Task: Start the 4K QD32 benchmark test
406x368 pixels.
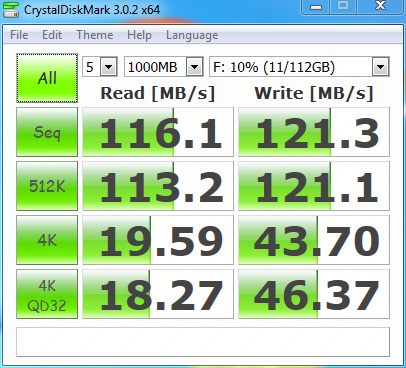Action: [47, 294]
